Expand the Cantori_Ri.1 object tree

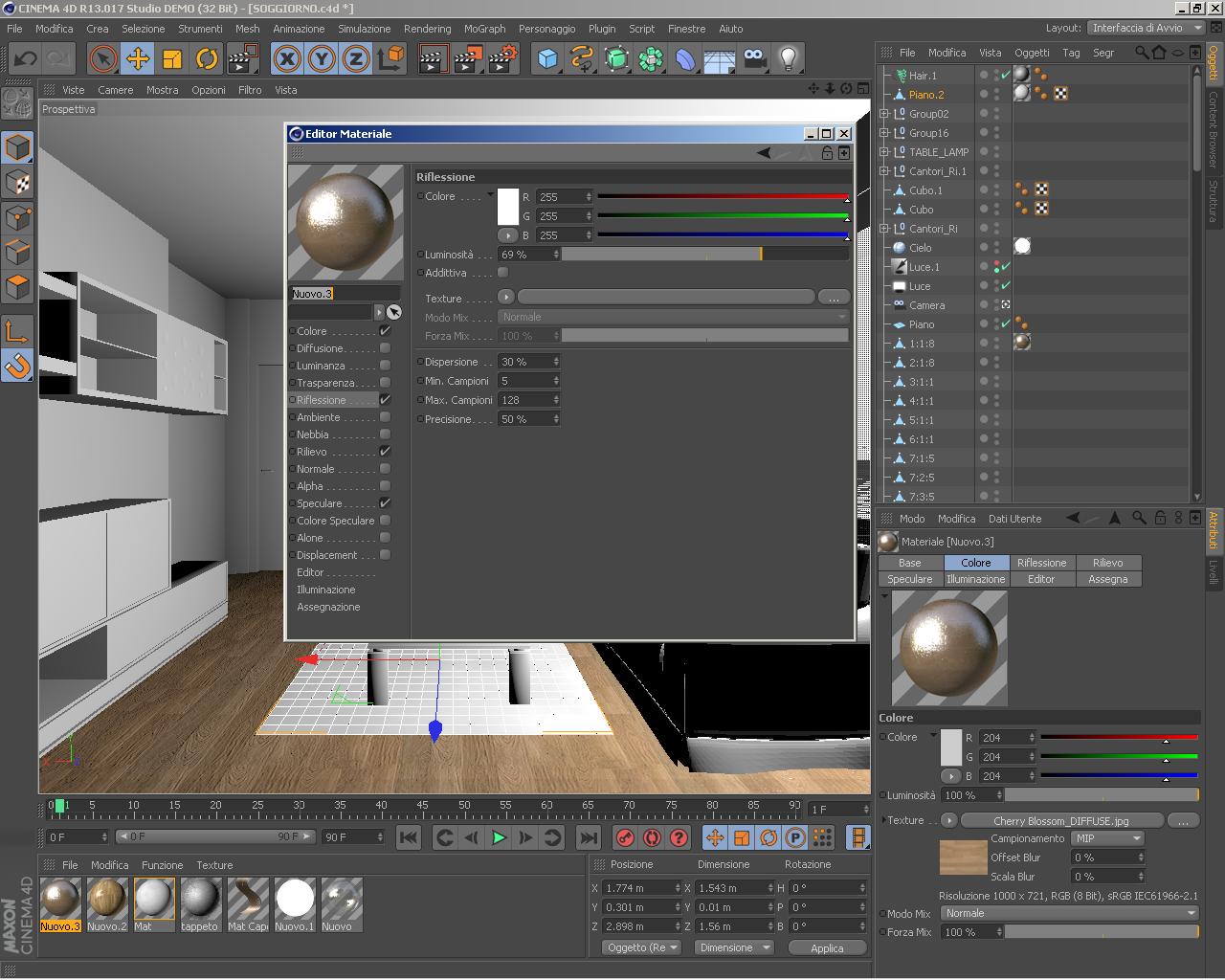[x=884, y=171]
